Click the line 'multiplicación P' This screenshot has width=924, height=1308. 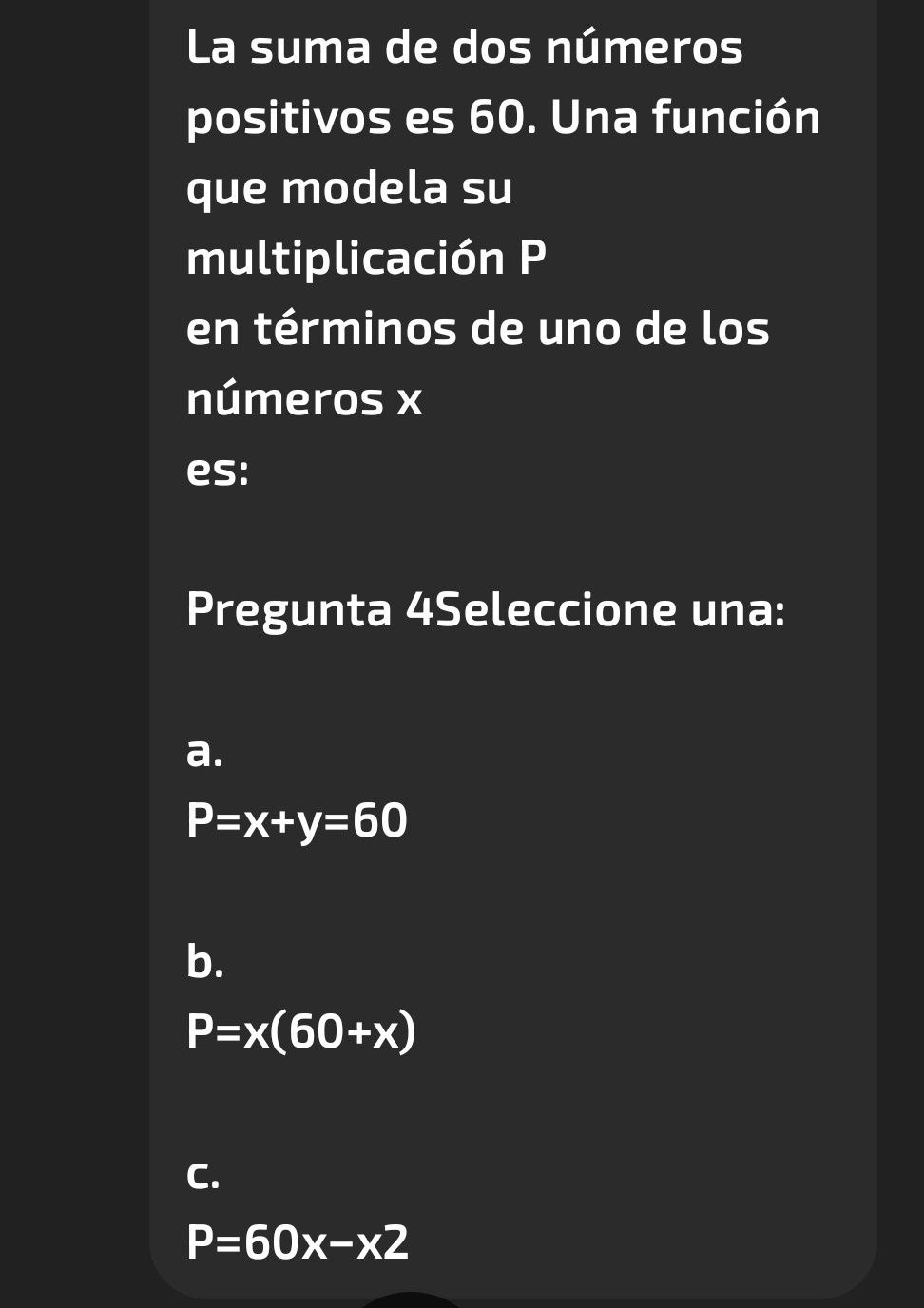coord(368,259)
